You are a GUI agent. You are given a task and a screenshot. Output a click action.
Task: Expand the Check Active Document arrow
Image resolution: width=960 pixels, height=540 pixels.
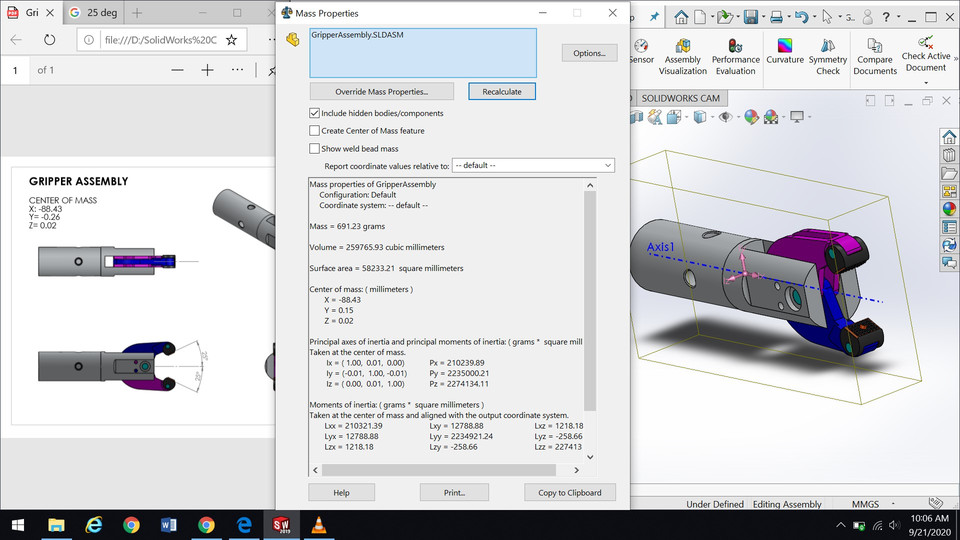926,83
